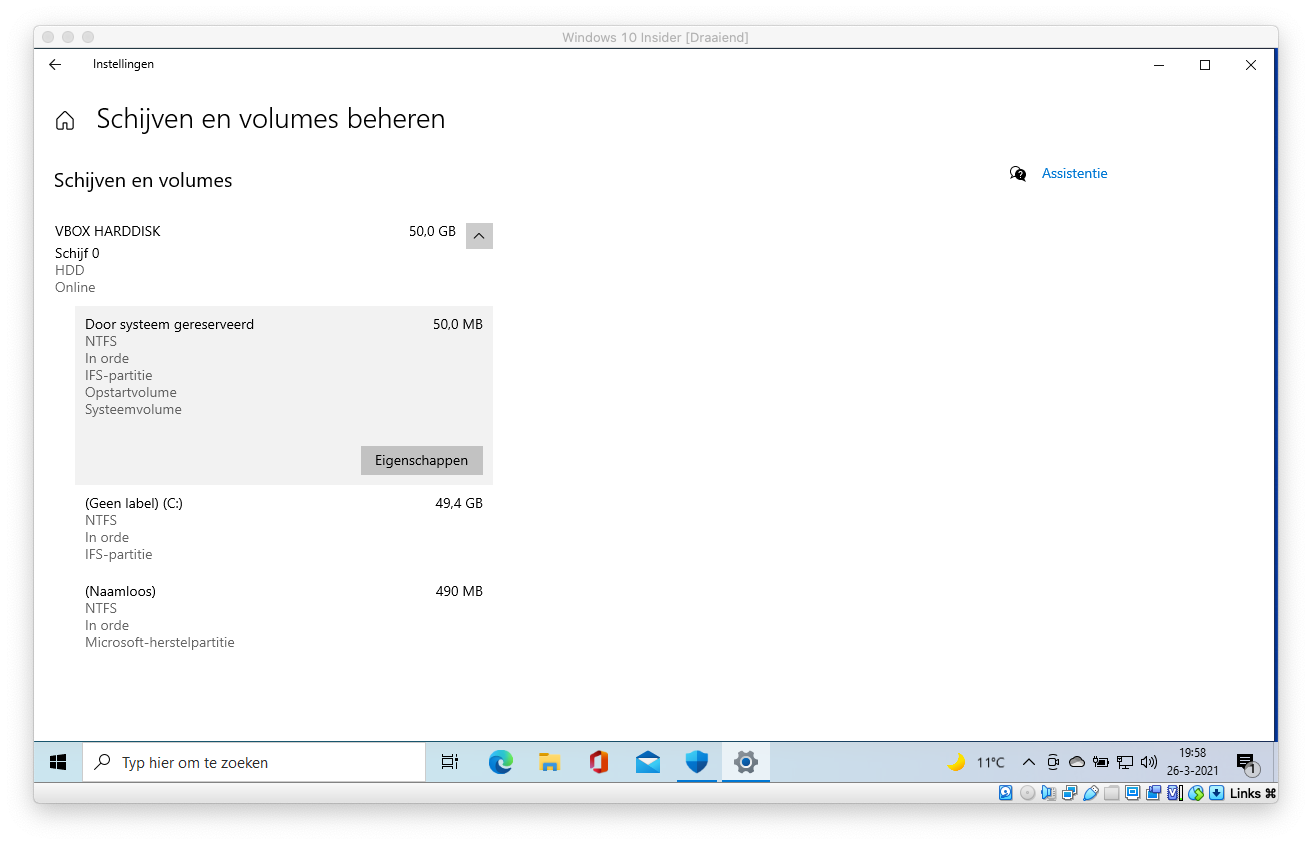1312x845 pixels.
Task: Show hidden system tray icons
Action: pos(1028,762)
